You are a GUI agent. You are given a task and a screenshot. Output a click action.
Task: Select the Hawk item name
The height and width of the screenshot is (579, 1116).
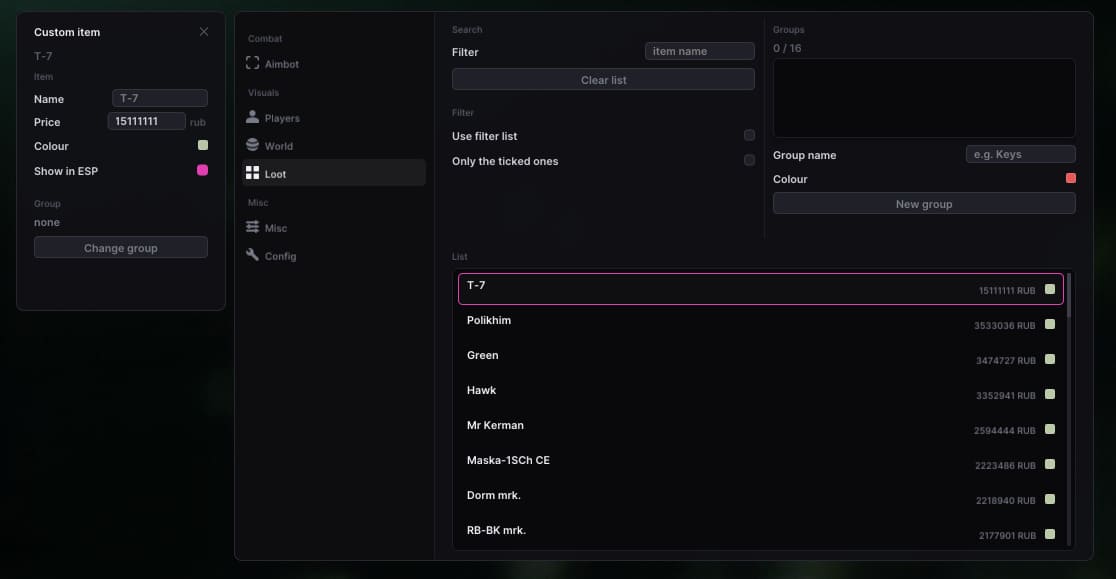click(482, 390)
